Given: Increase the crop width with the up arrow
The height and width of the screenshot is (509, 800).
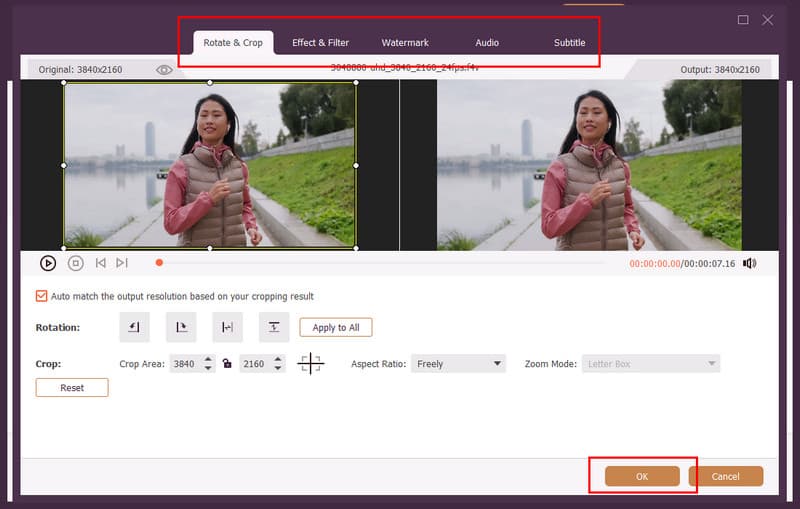Looking at the screenshot, I should pyautogui.click(x=208, y=359).
